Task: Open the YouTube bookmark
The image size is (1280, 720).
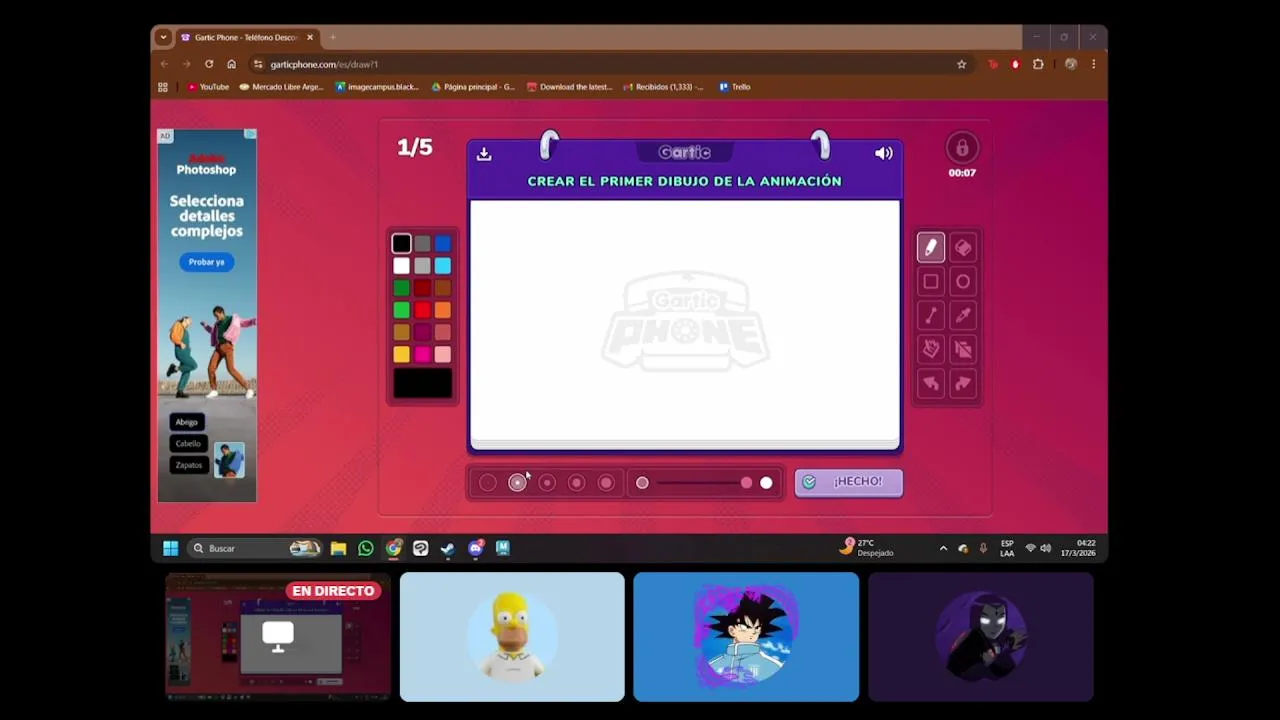Action: 208,87
